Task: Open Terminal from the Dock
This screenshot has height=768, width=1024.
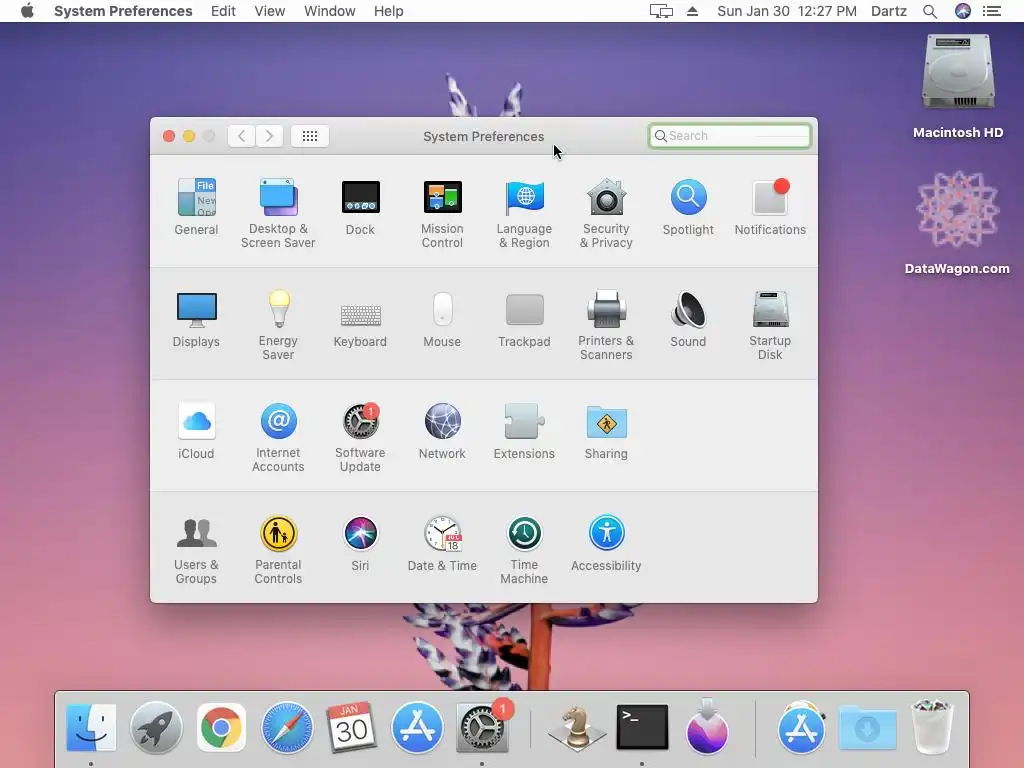Action: 642,728
